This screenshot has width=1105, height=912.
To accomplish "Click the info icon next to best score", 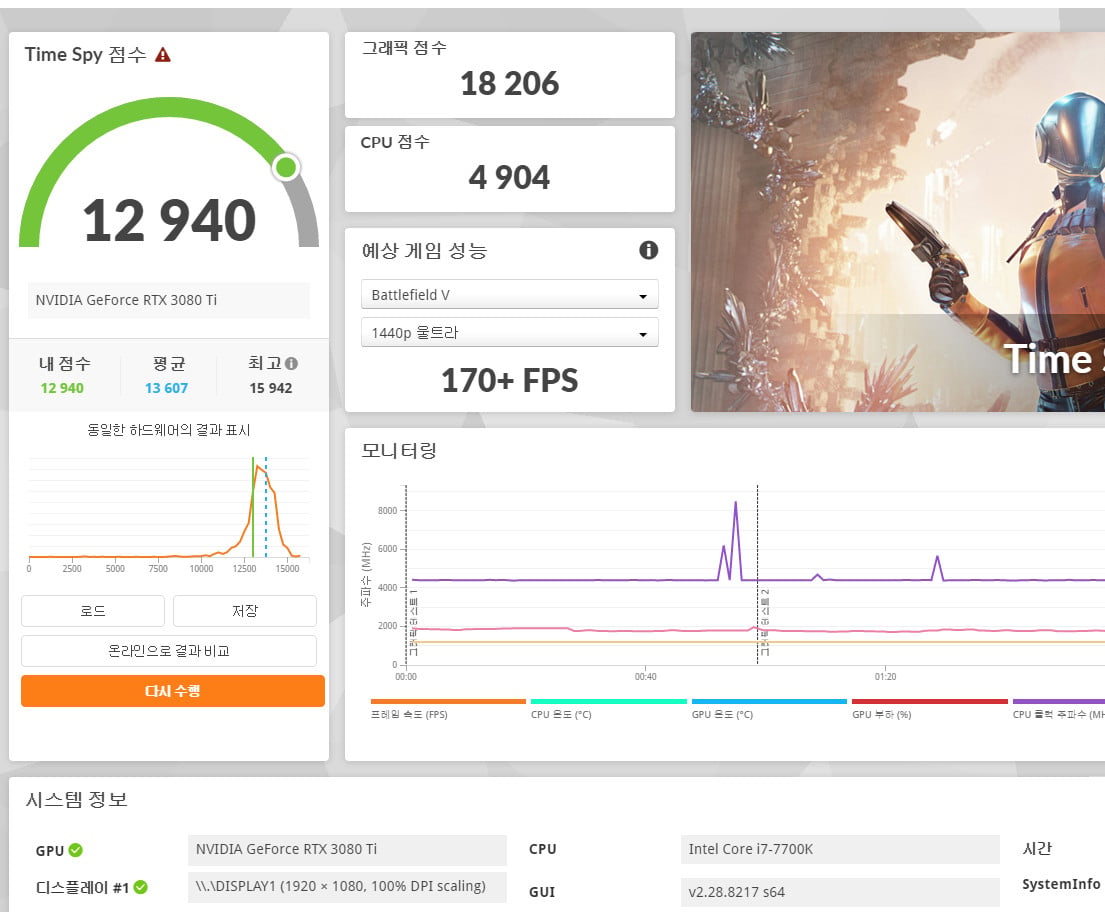I will pos(292,364).
